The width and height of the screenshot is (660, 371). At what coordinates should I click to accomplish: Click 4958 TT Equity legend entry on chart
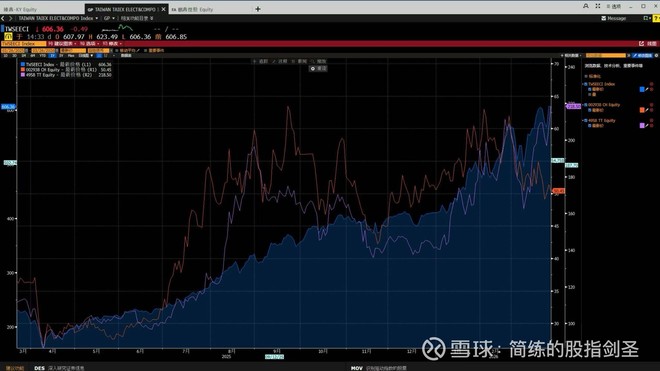click(x=66, y=75)
